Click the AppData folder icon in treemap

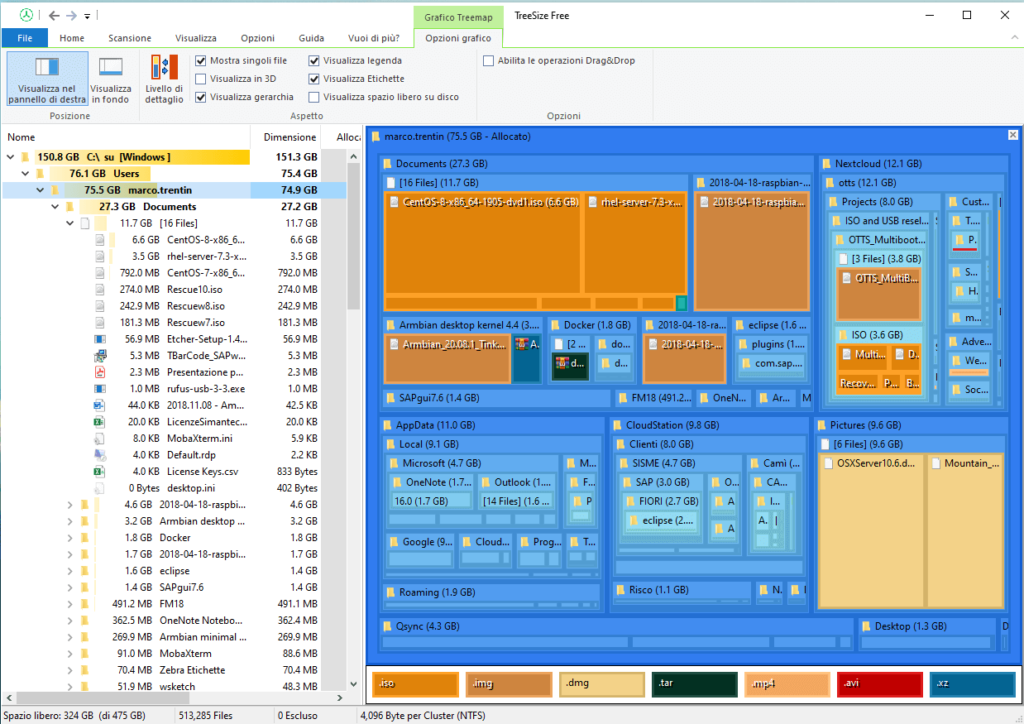point(387,425)
